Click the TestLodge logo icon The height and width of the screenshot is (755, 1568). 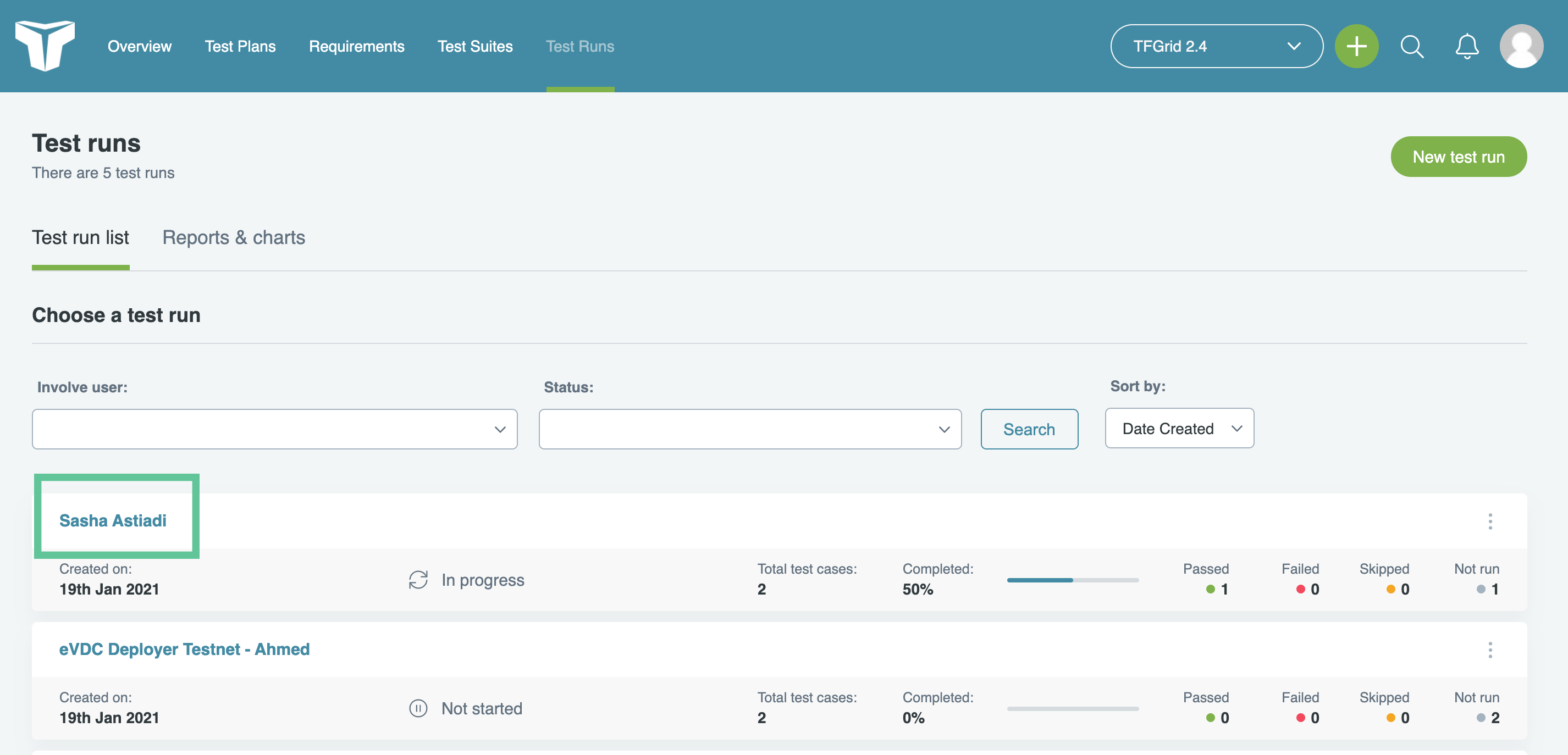(45, 46)
